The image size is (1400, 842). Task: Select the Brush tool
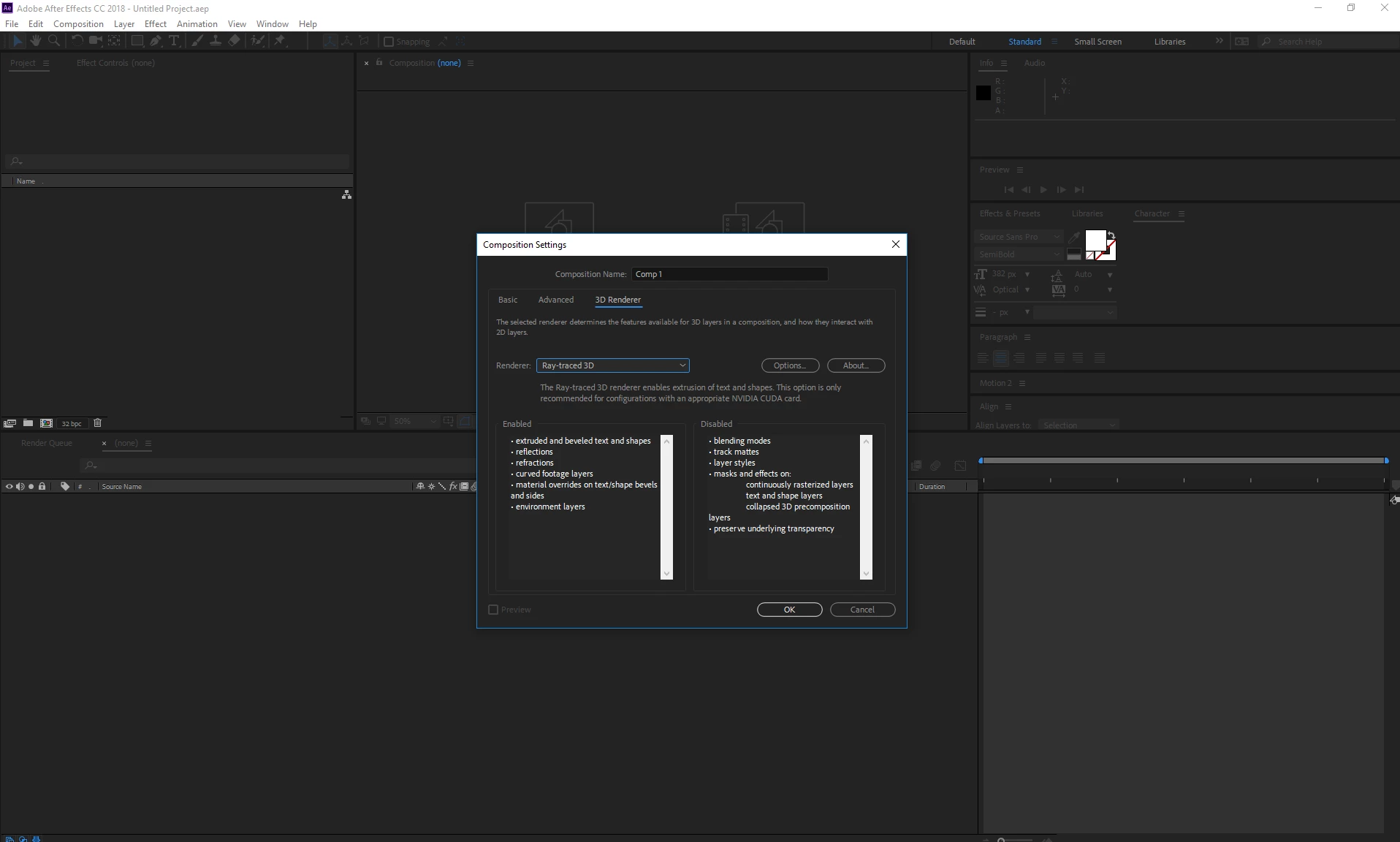197,41
